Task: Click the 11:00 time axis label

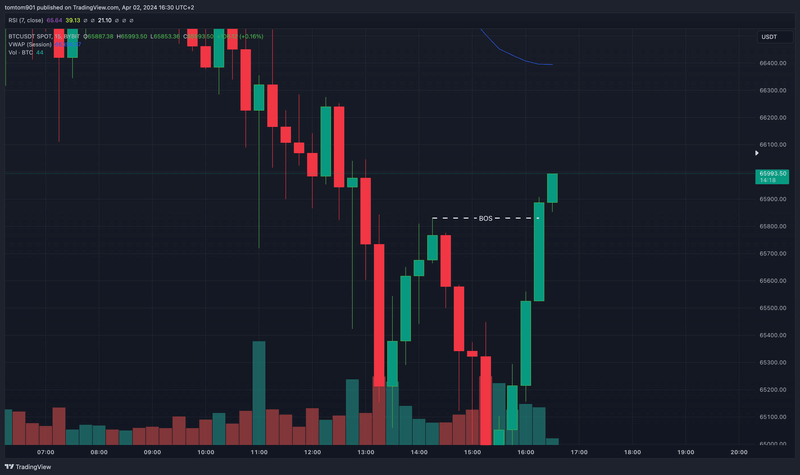Action: (x=259, y=452)
